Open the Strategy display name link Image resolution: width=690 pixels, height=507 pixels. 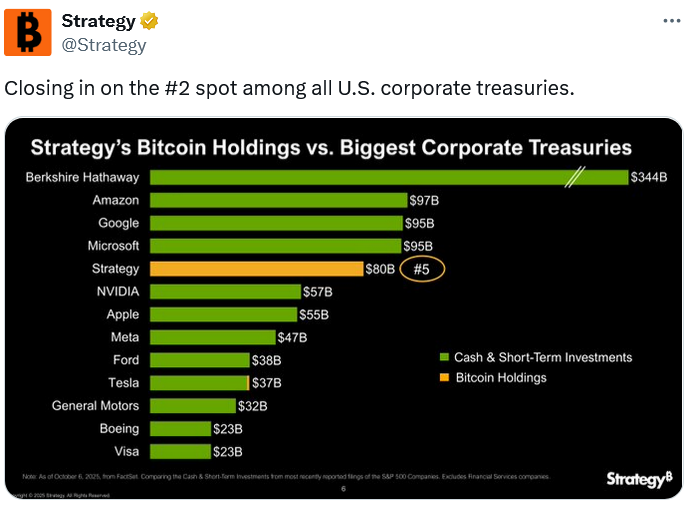(x=98, y=21)
